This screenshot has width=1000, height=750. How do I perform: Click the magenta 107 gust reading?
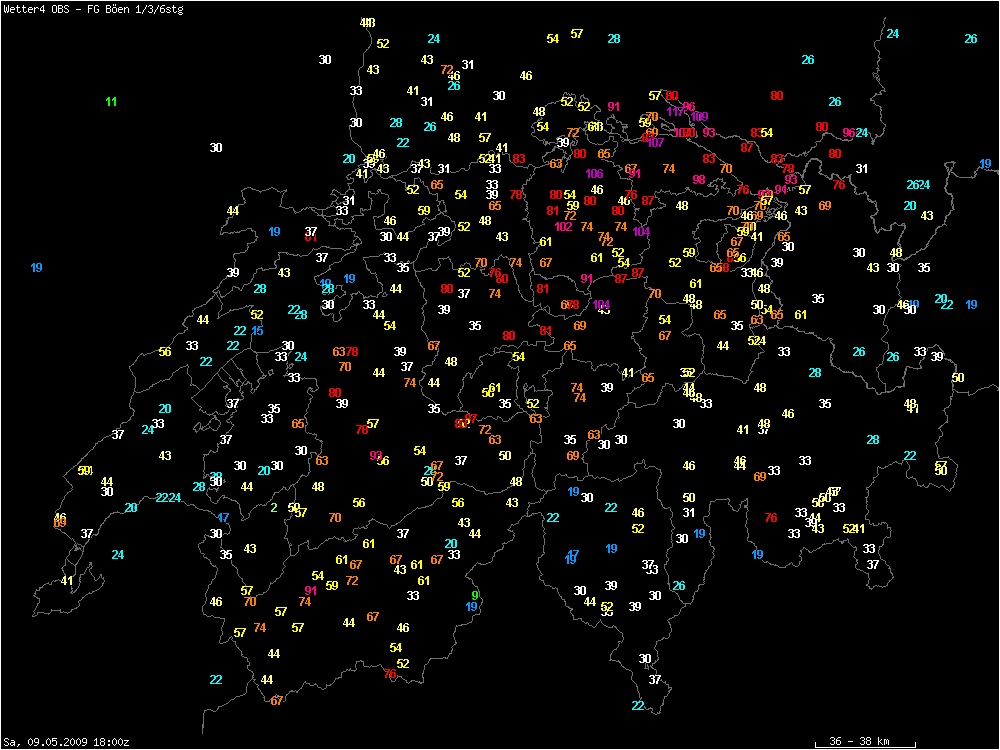click(656, 143)
